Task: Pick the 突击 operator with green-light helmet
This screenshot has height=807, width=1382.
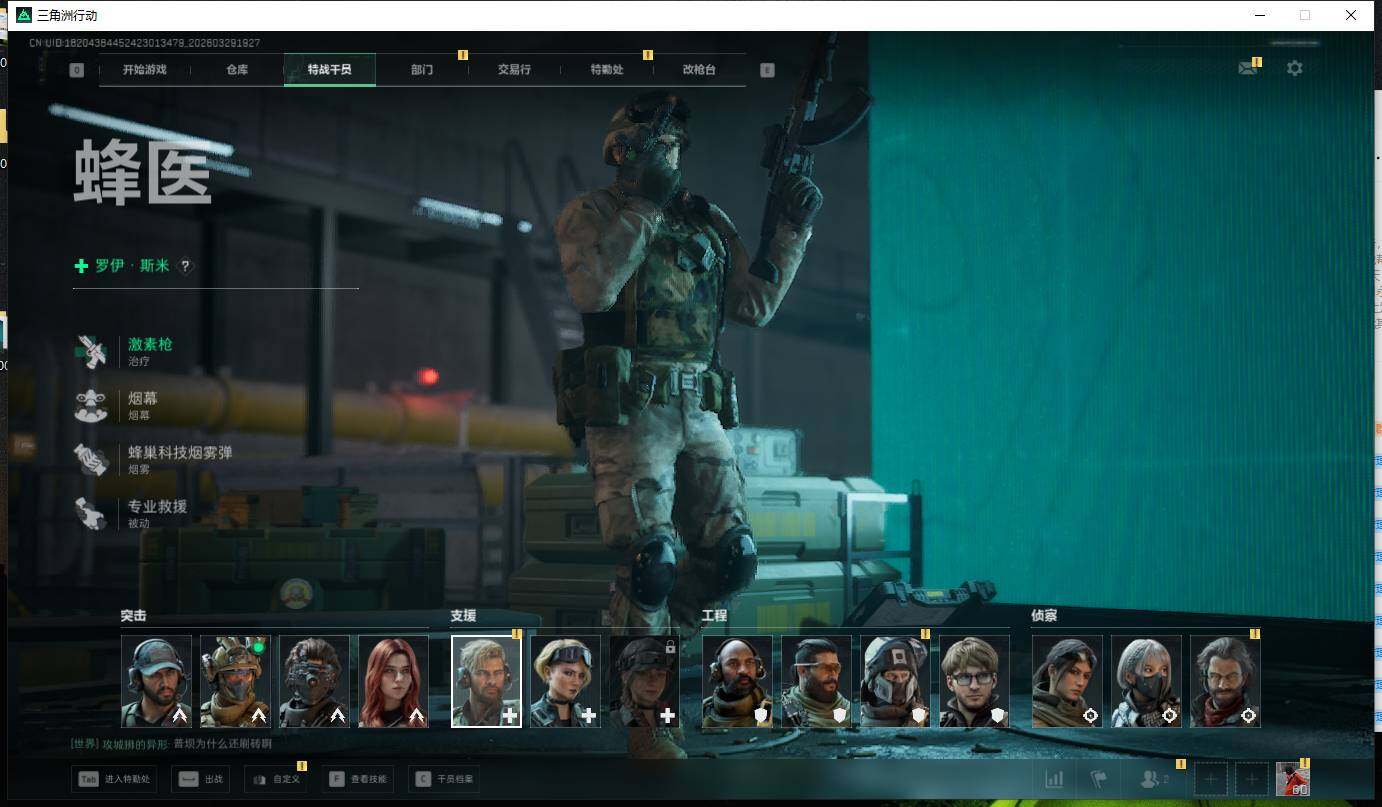Action: coord(235,681)
